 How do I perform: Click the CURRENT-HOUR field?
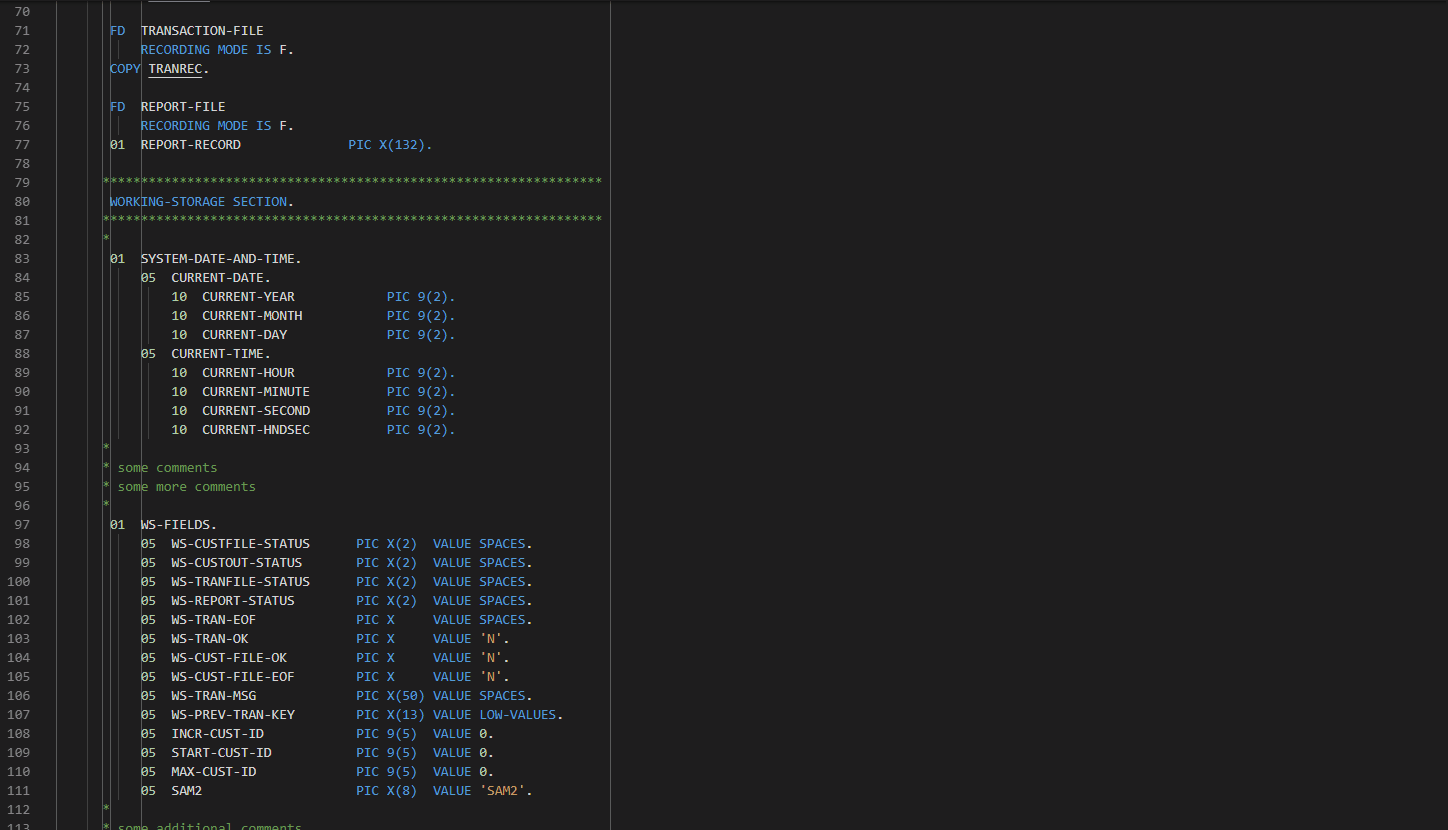[248, 373]
